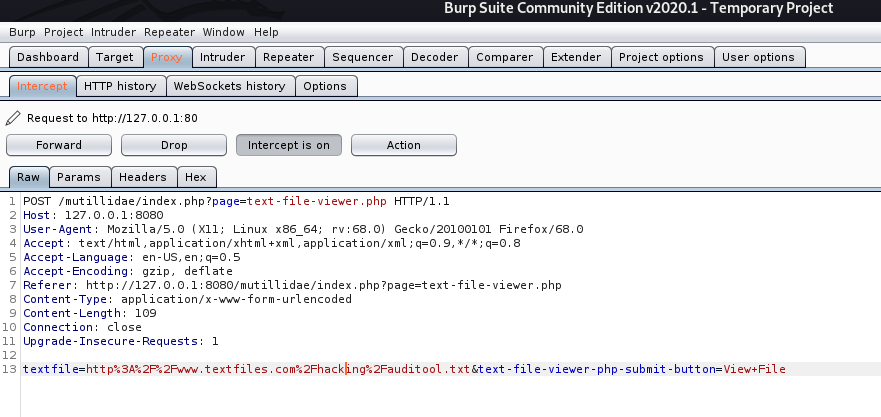This screenshot has height=417, width=881.
Task: Click the View+File parameter value
Action: pos(754,369)
